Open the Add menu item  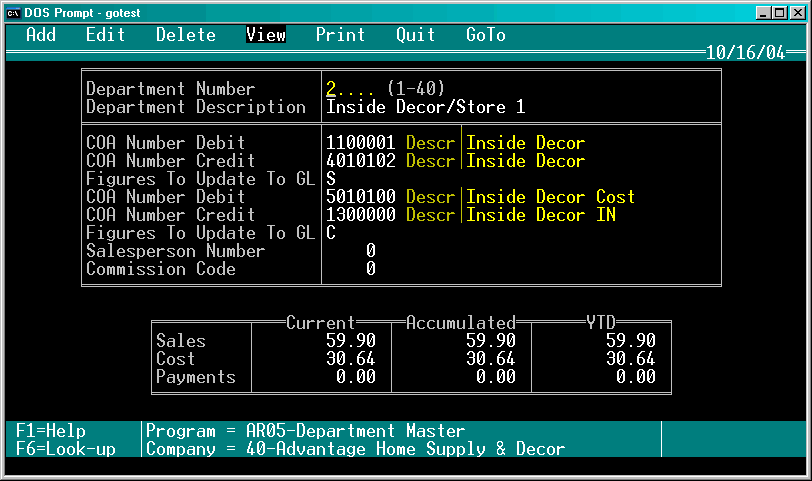coord(41,35)
